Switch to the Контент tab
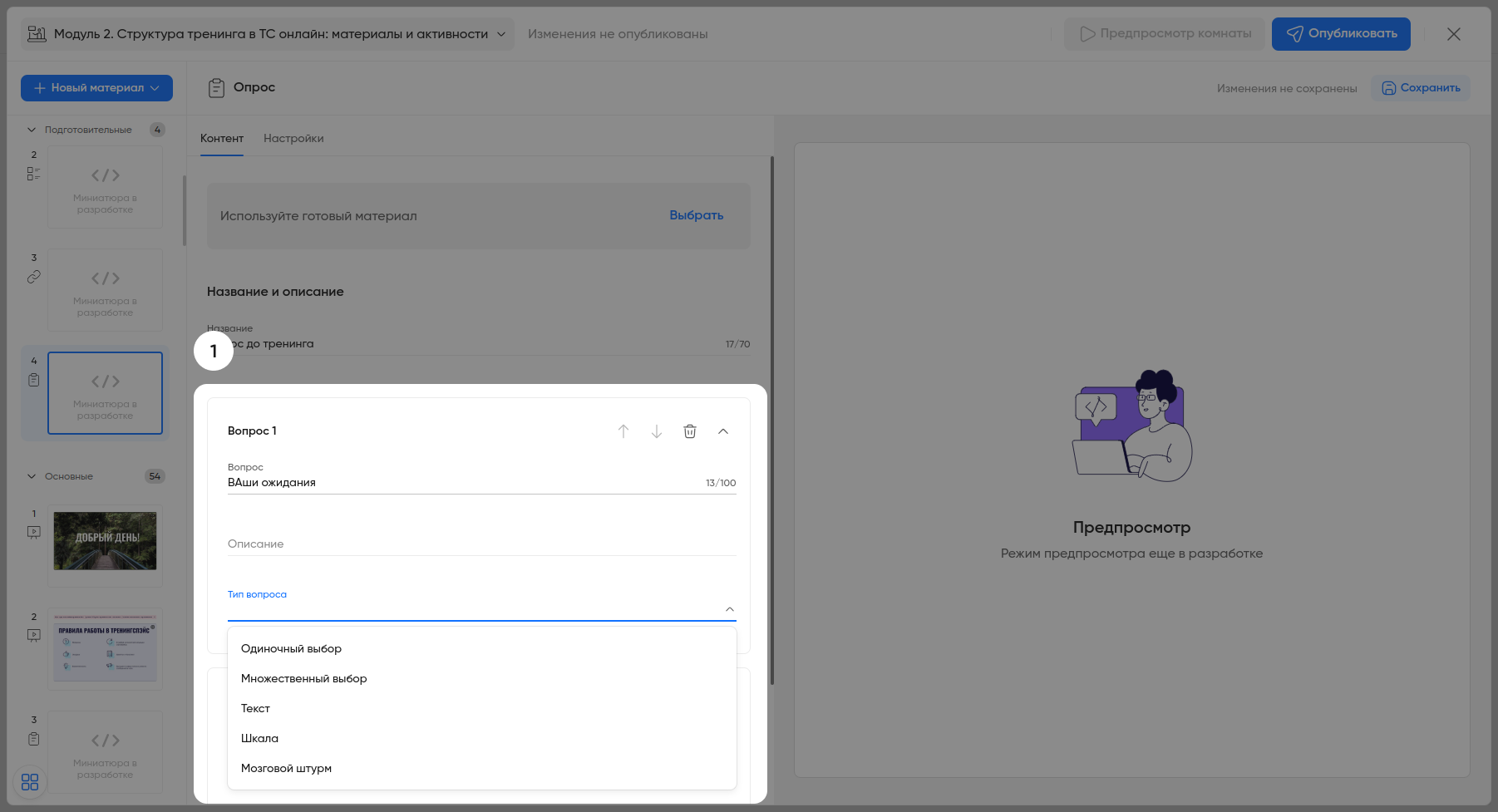 [x=222, y=139]
